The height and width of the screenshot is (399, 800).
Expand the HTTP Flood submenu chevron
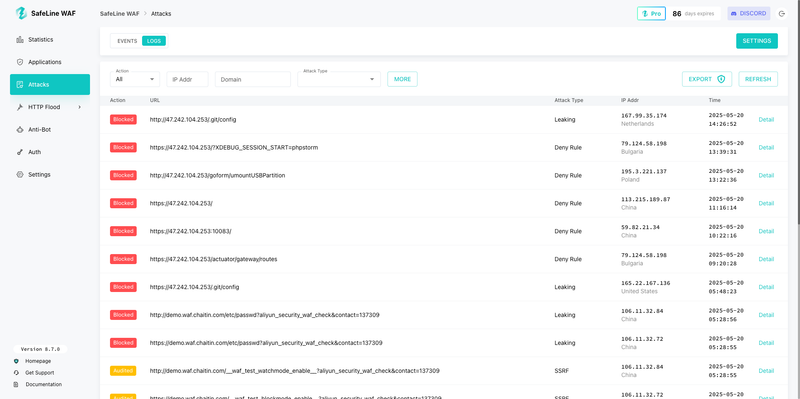point(80,107)
